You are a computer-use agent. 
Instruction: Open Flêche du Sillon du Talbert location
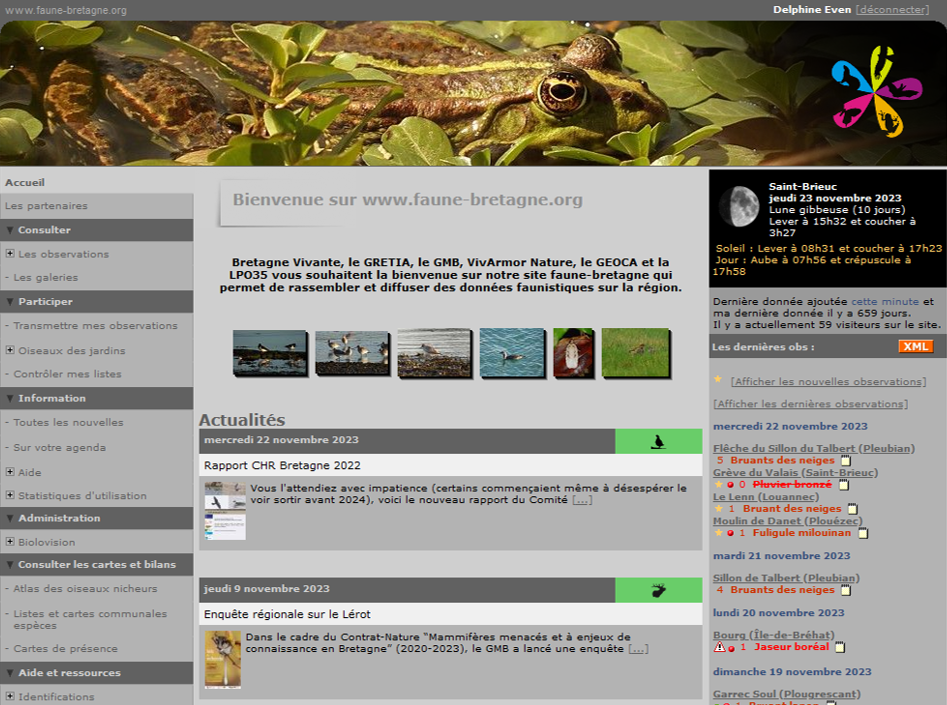pos(814,448)
